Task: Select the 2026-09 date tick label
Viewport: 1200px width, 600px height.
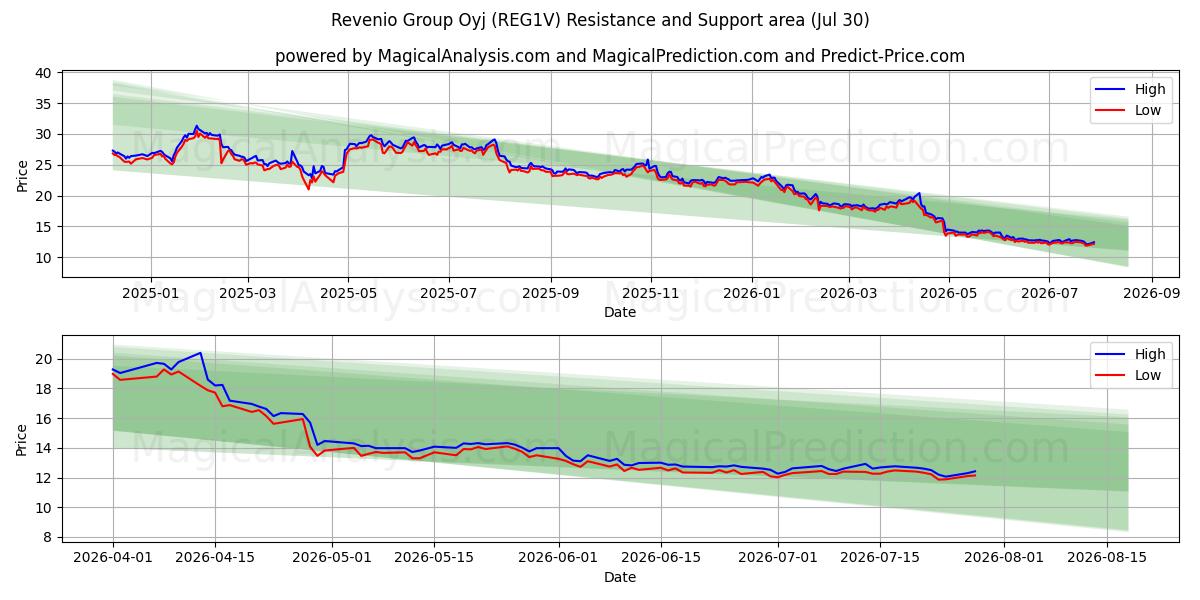Action: [1151, 295]
